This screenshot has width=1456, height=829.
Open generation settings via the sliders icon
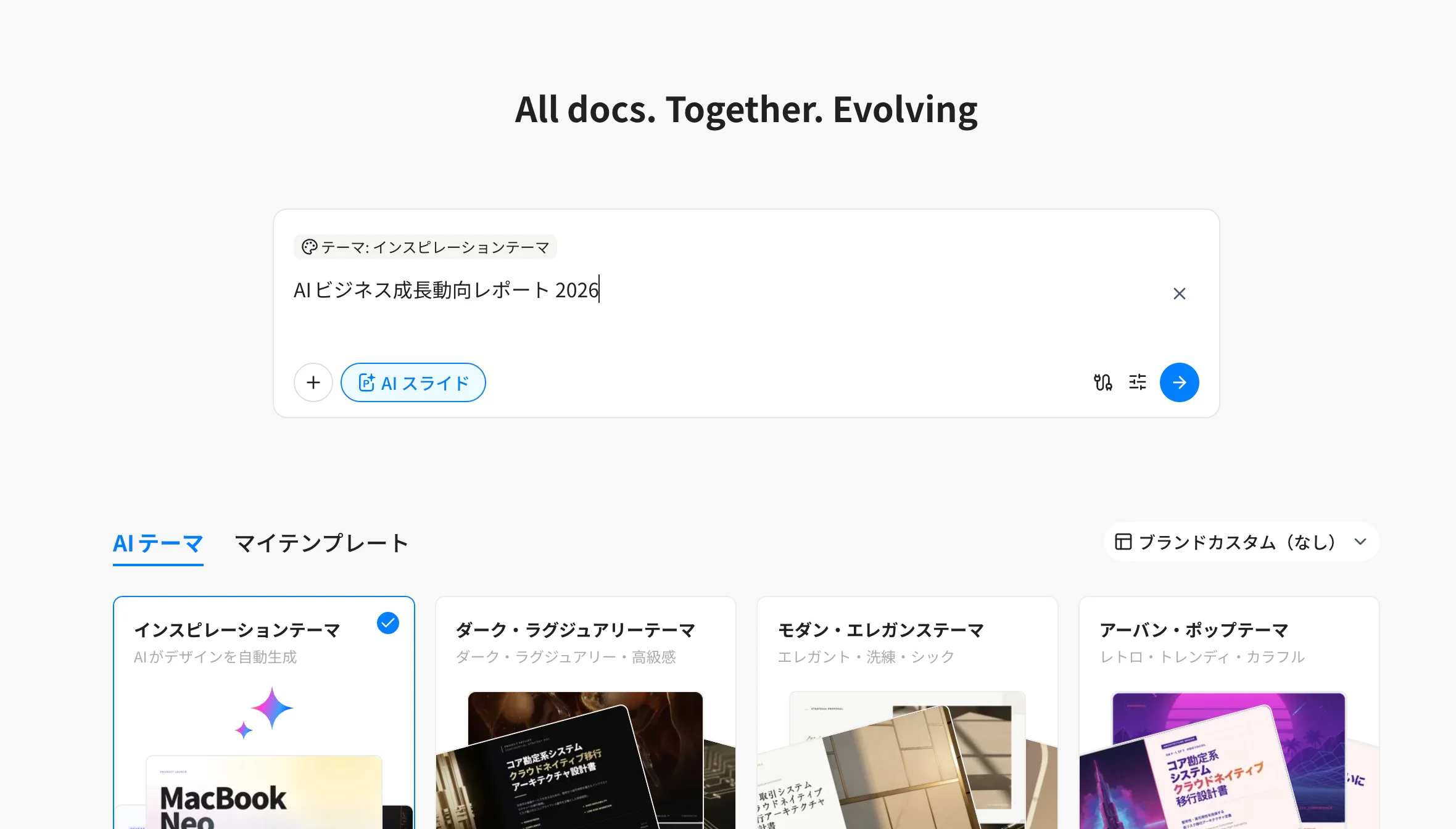[x=1137, y=382]
